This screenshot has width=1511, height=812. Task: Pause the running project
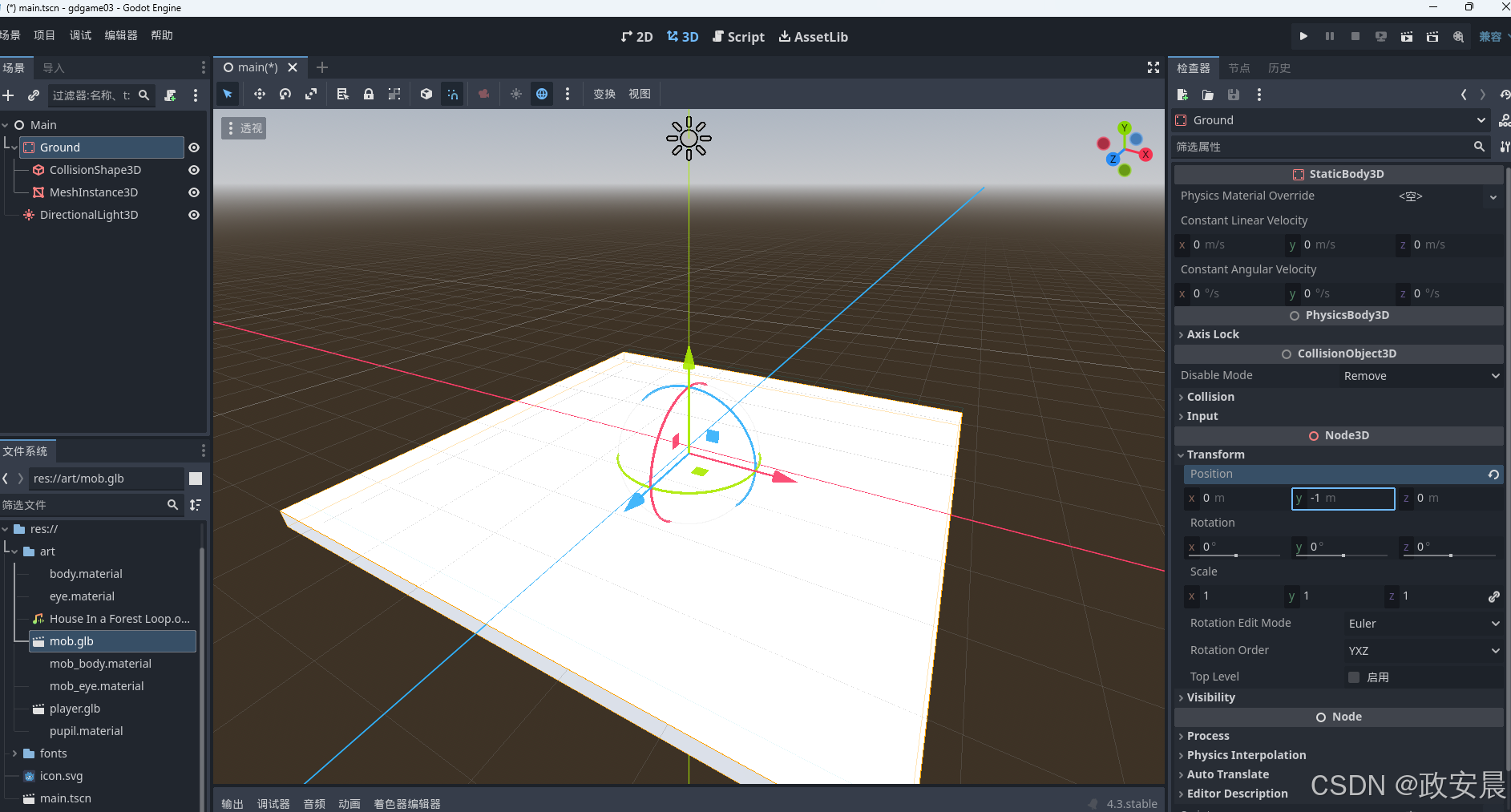click(1330, 36)
